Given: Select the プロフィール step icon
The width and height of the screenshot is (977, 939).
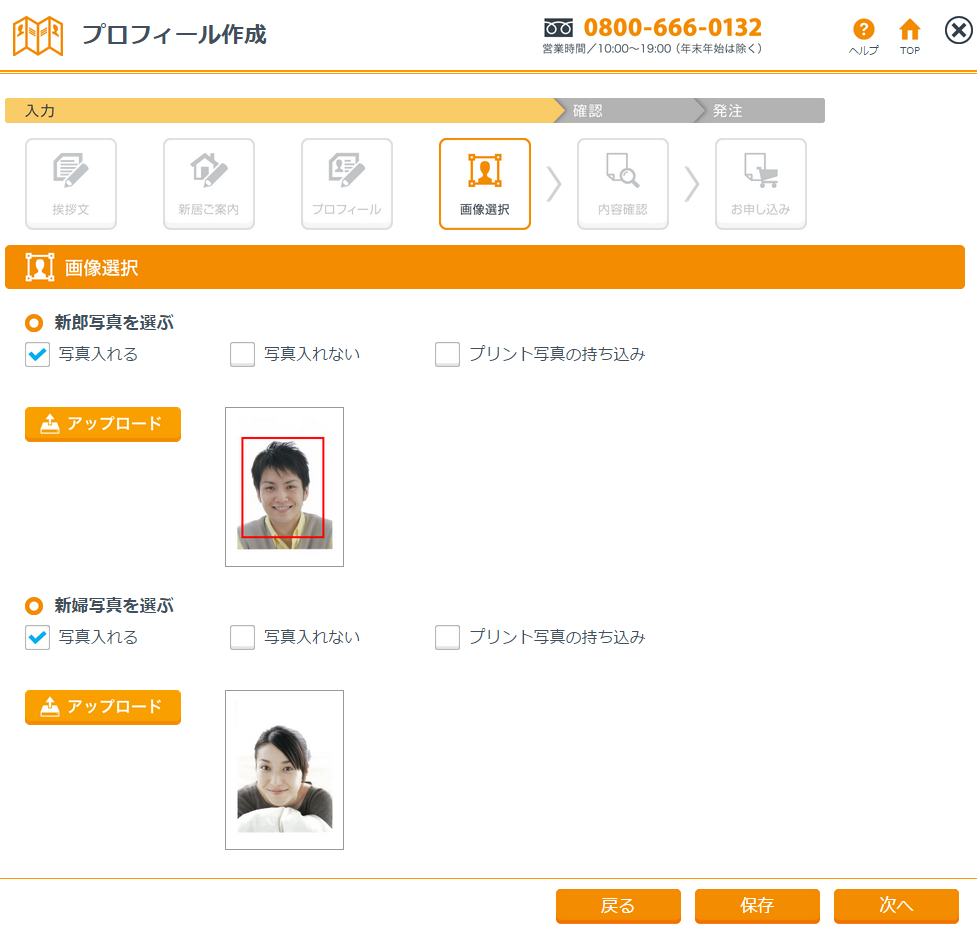Looking at the screenshot, I should (x=347, y=183).
